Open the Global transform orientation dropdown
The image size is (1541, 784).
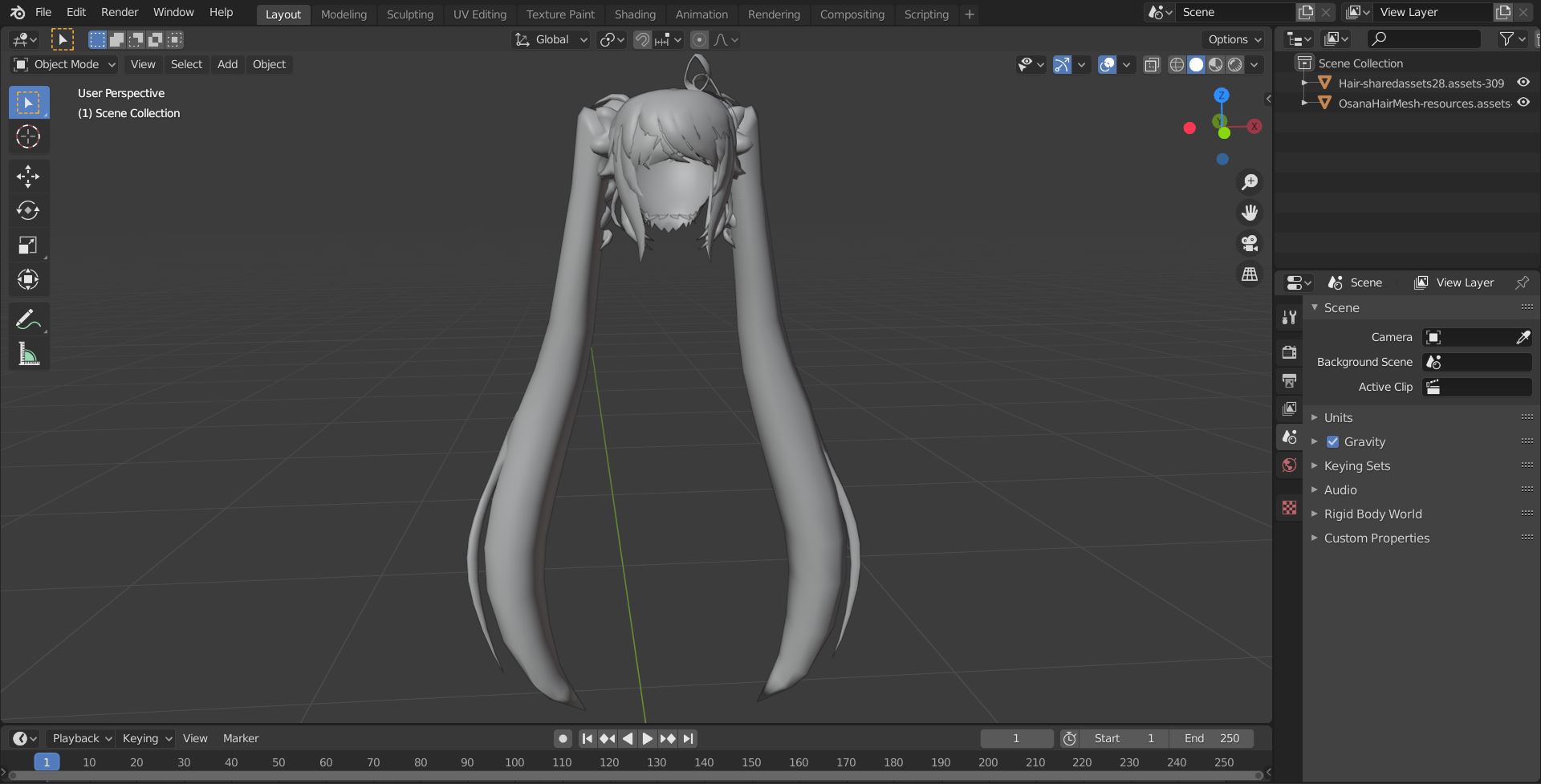(552, 39)
